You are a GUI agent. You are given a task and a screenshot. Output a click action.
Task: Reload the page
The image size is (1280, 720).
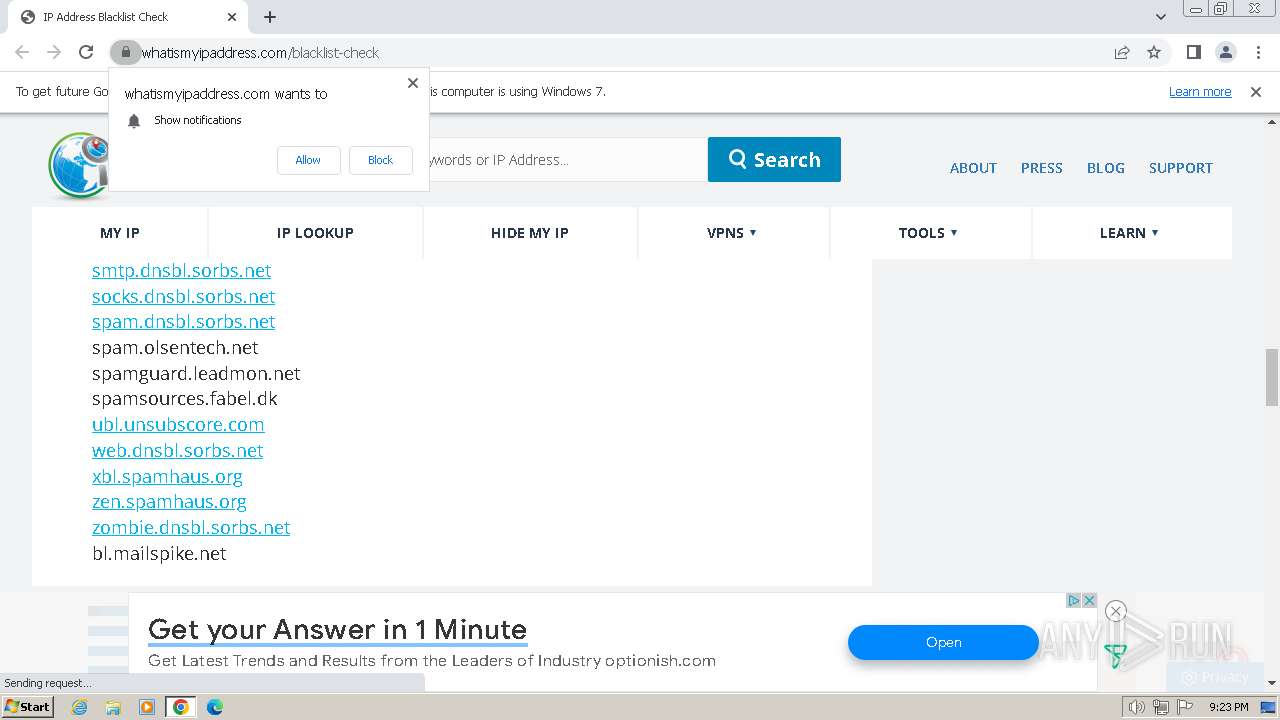[x=87, y=52]
